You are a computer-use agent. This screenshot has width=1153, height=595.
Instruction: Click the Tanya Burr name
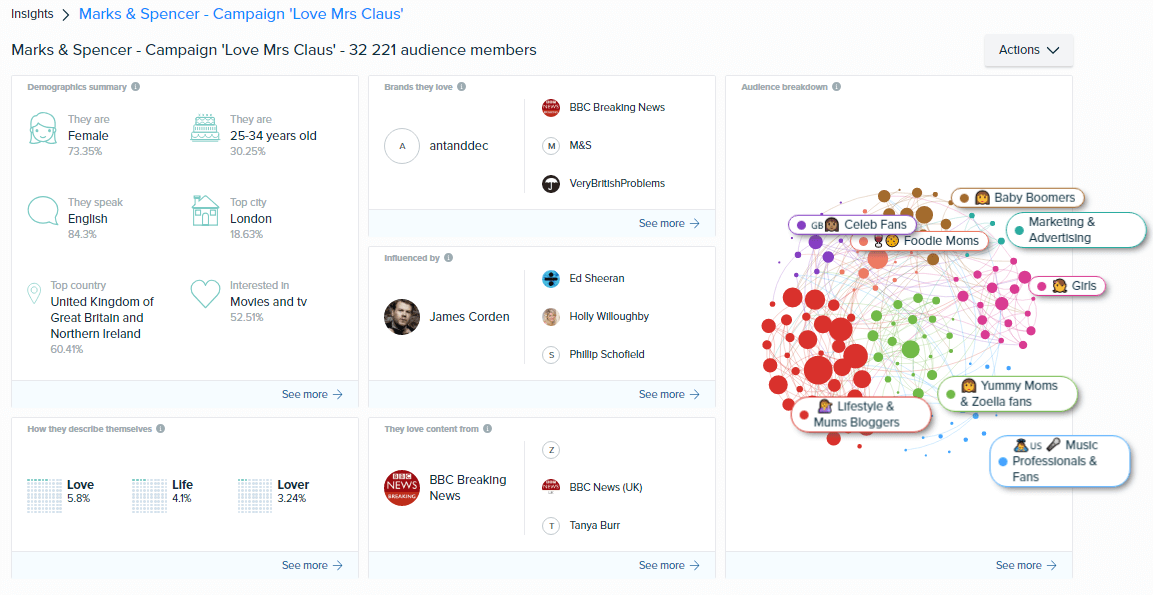pos(595,526)
